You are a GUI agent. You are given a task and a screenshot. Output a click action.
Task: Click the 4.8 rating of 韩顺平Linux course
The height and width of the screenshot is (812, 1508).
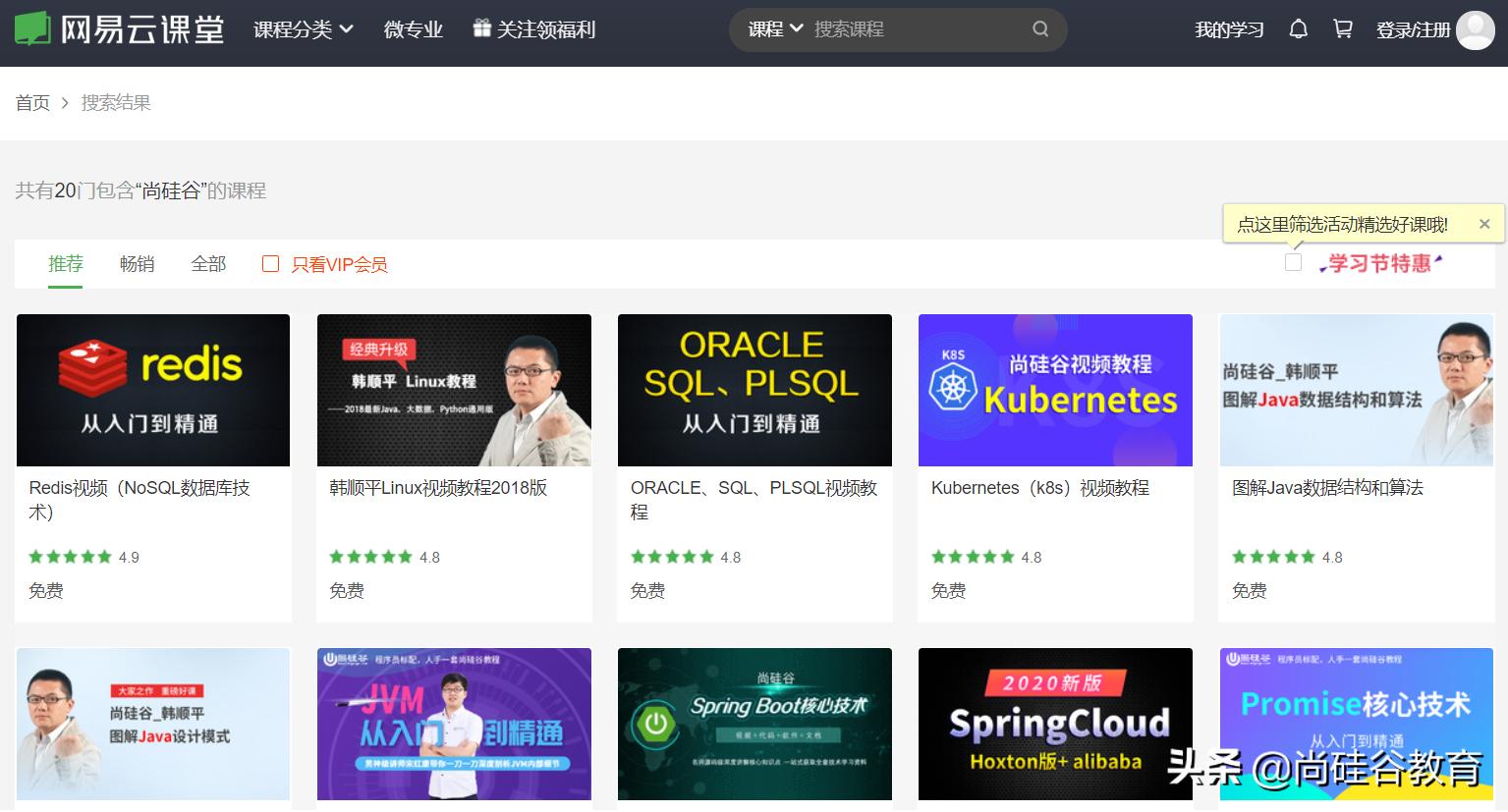pos(429,557)
